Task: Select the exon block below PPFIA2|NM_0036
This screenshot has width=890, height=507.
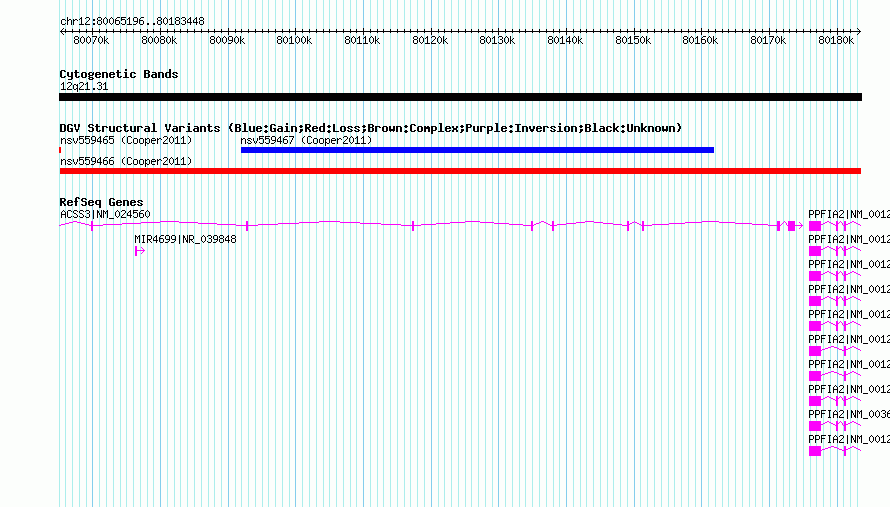Action: point(815,426)
